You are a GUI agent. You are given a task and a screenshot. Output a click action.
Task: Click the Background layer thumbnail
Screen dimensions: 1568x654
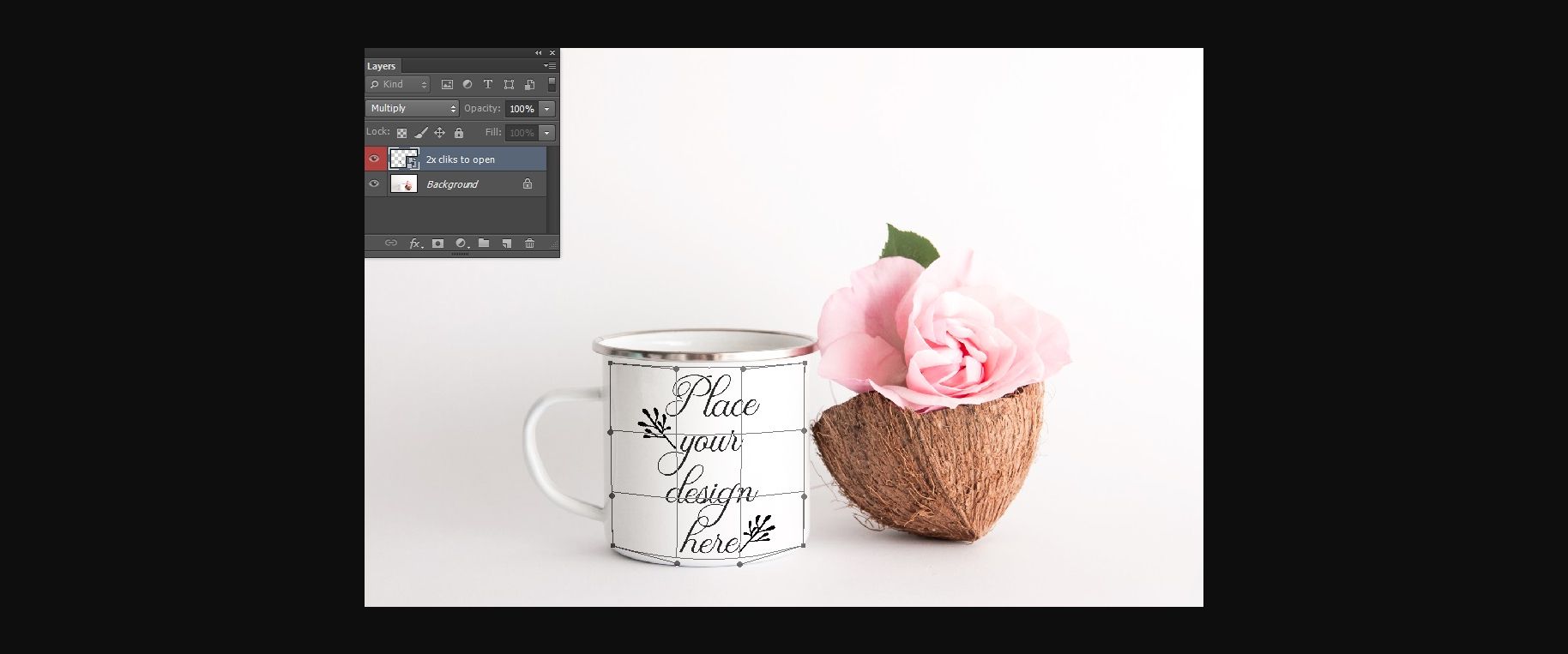tap(404, 183)
